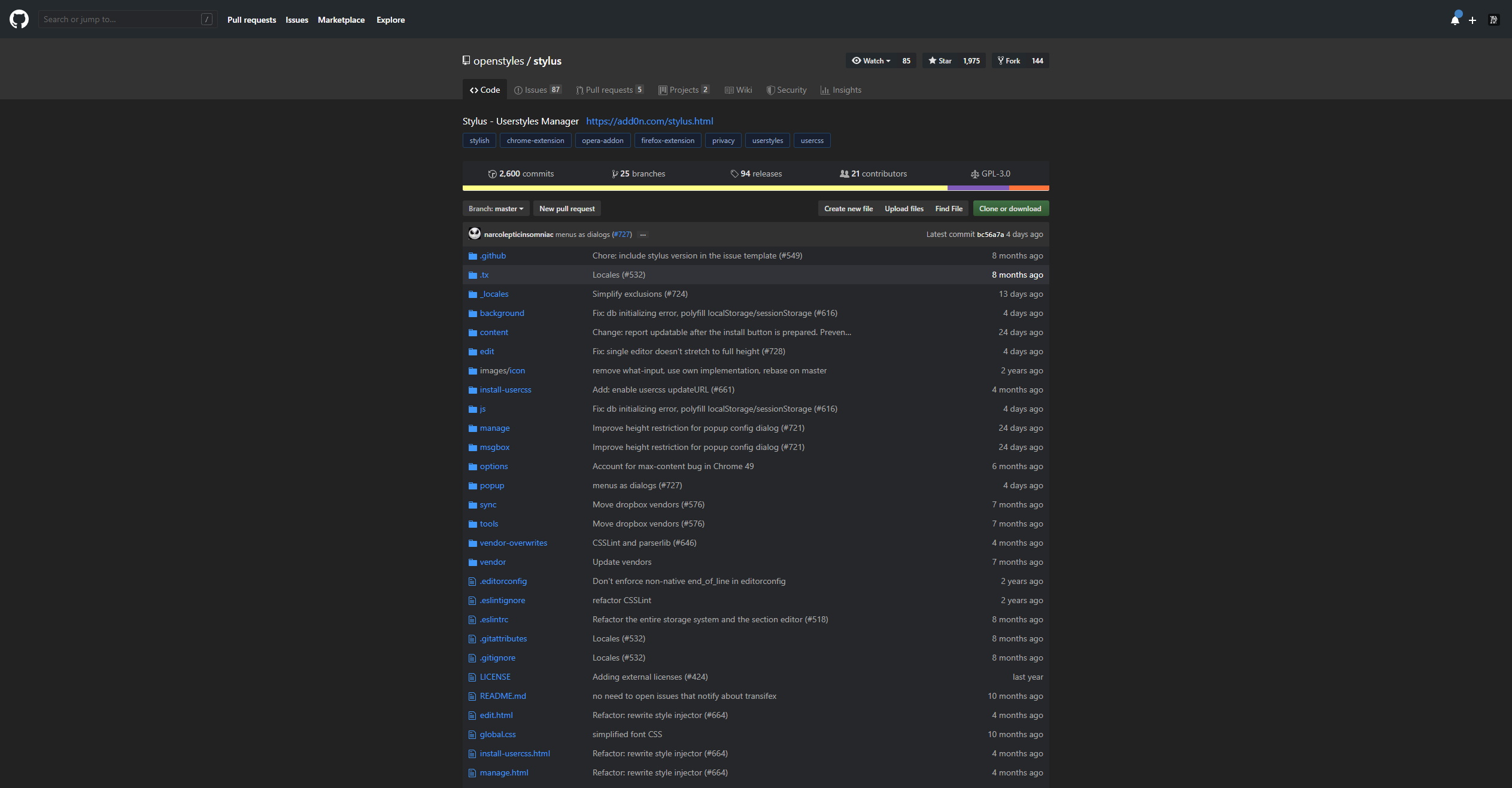
Task: Click the plus icon to create new repo
Action: (x=1473, y=20)
